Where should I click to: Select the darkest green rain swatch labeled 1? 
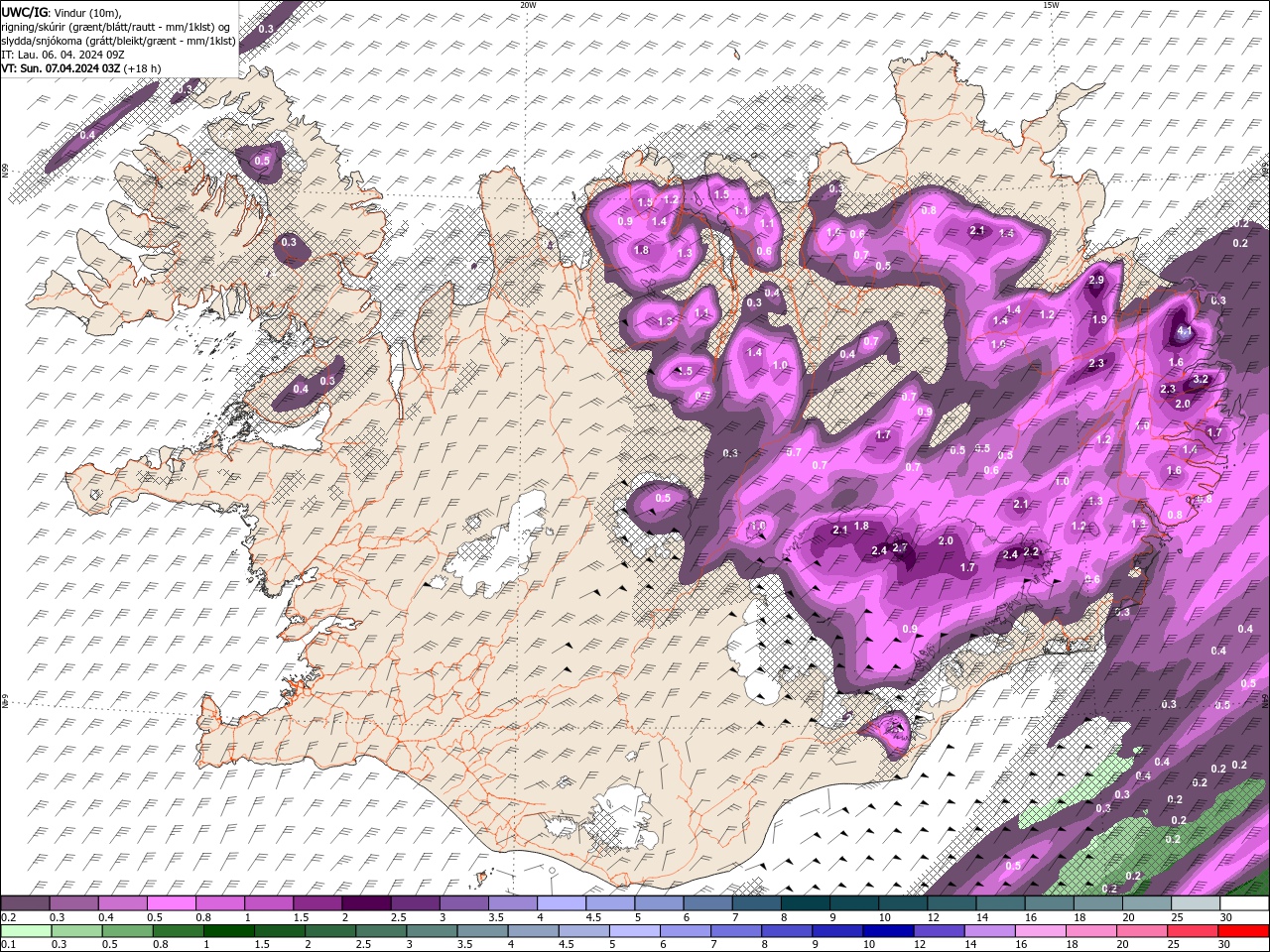tap(228, 931)
